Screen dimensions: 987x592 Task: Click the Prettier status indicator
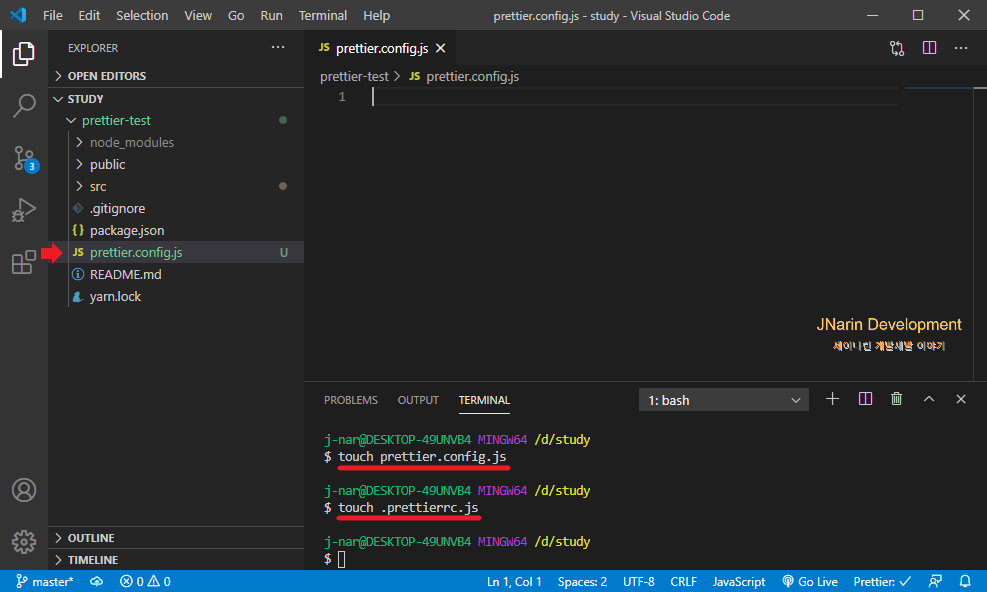[x=882, y=581]
